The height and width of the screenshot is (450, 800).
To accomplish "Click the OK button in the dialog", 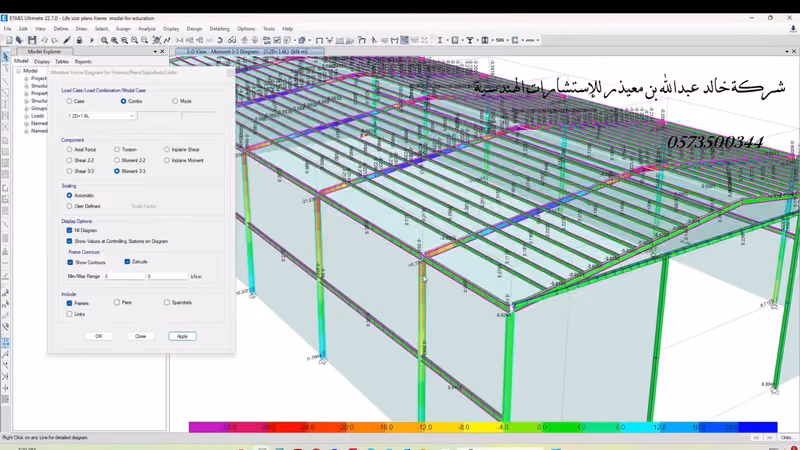I will 99,336.
